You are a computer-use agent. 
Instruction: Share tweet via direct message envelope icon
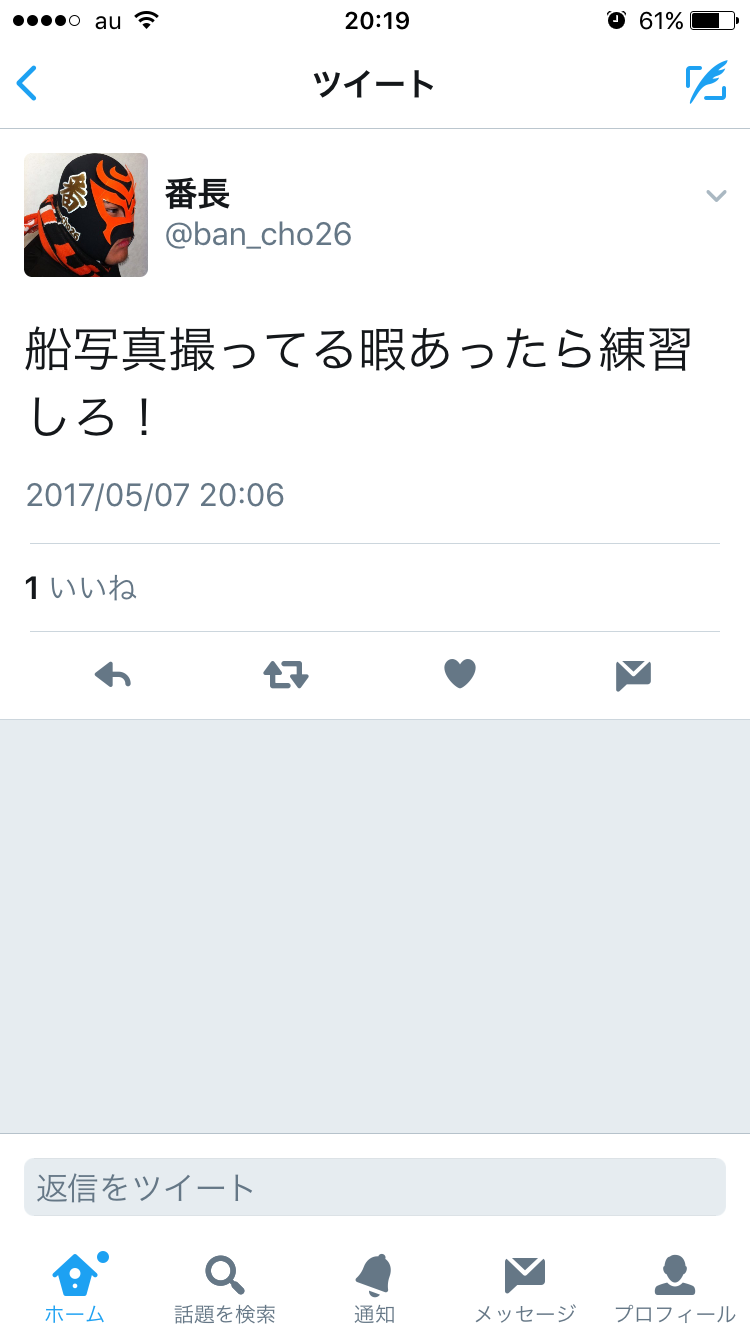click(633, 677)
